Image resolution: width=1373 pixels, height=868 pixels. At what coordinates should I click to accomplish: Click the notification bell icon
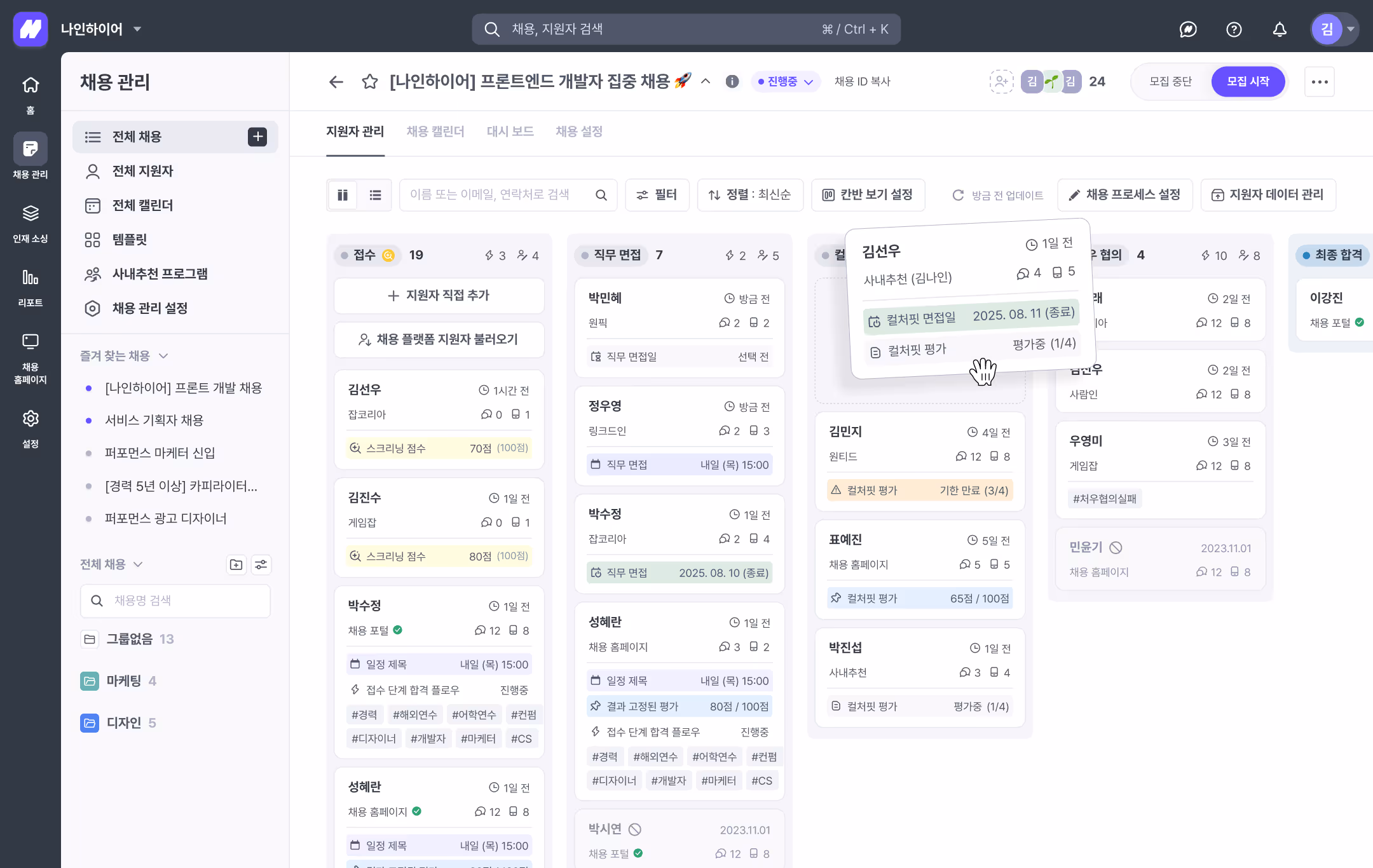coord(1280,29)
